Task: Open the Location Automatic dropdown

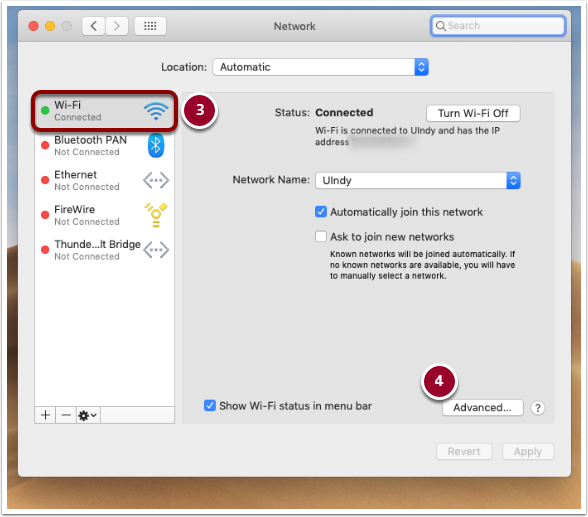Action: point(321,67)
